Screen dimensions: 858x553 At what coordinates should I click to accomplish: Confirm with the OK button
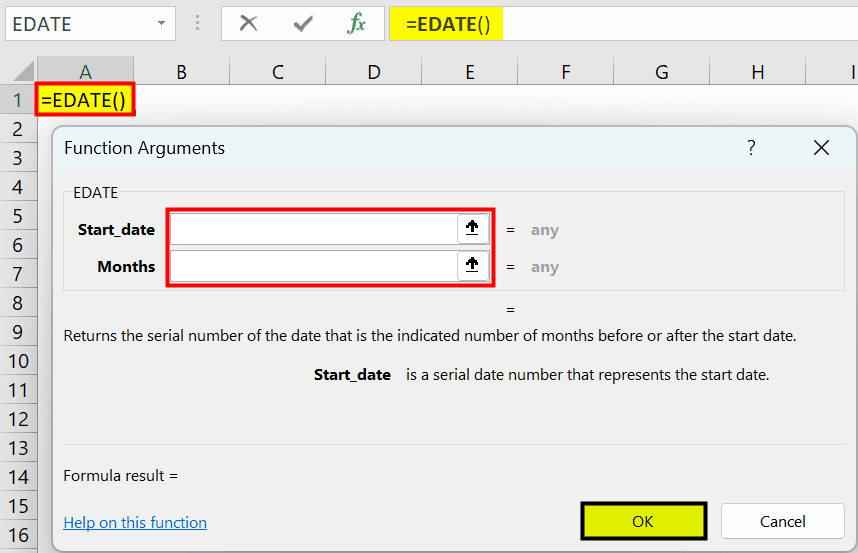644,521
